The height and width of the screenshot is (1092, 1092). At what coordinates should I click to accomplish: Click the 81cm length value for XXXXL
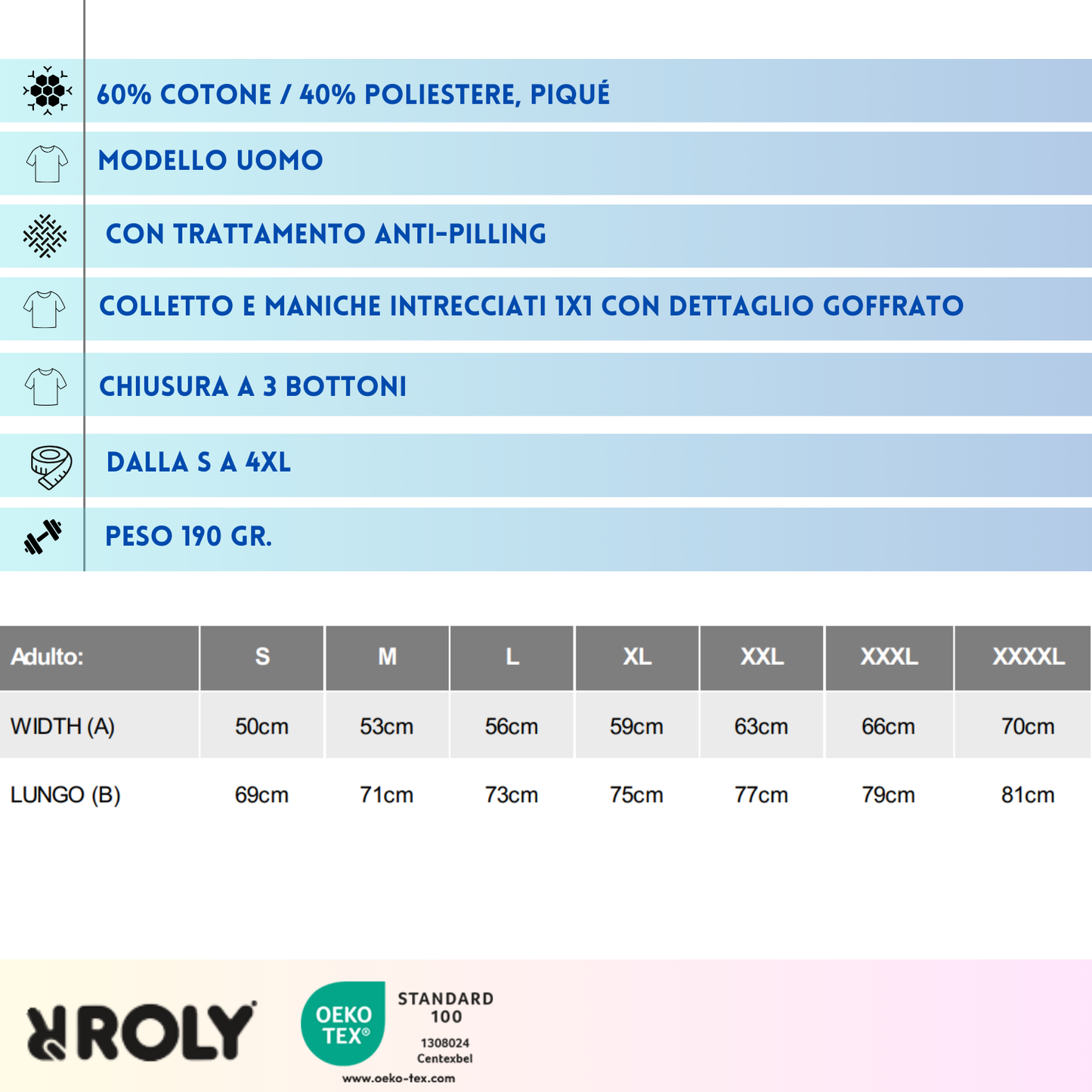1028,795
